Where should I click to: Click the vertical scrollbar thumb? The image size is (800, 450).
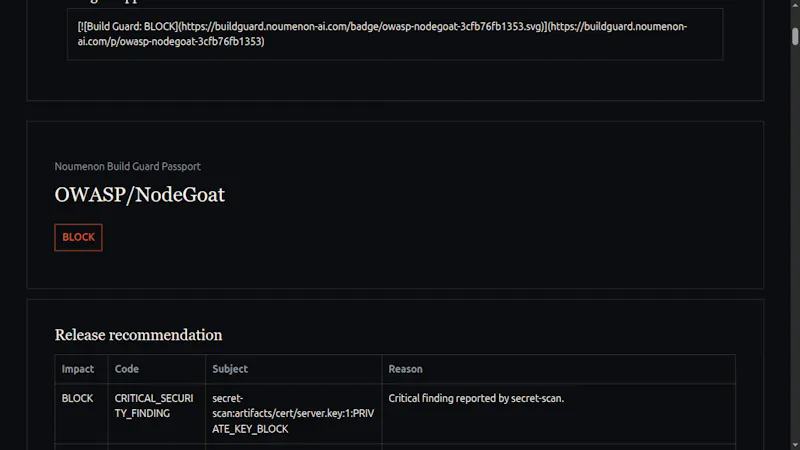tap(795, 37)
